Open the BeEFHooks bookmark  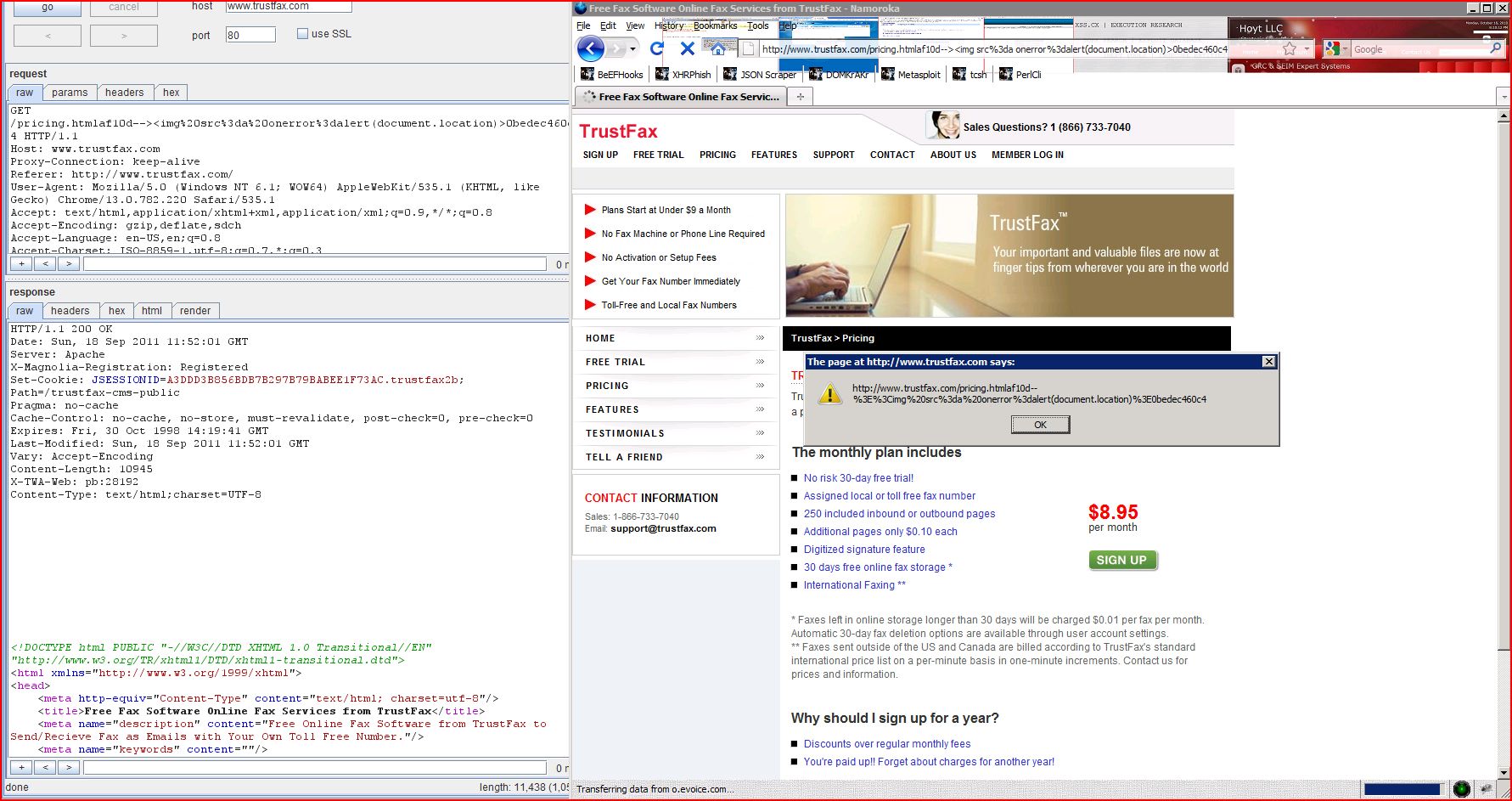(611, 75)
